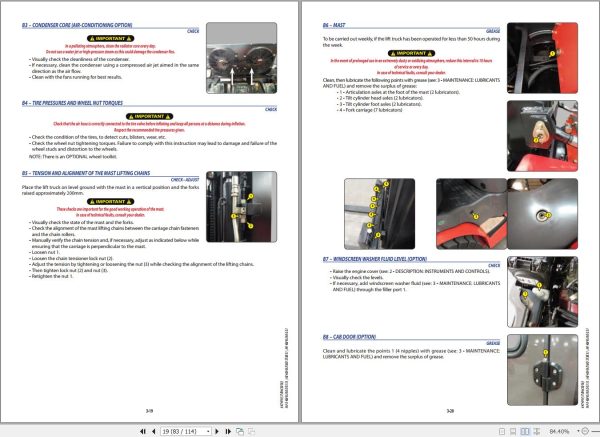
Task: Click the 'Visually check the levels.' line
Action: coord(356,277)
